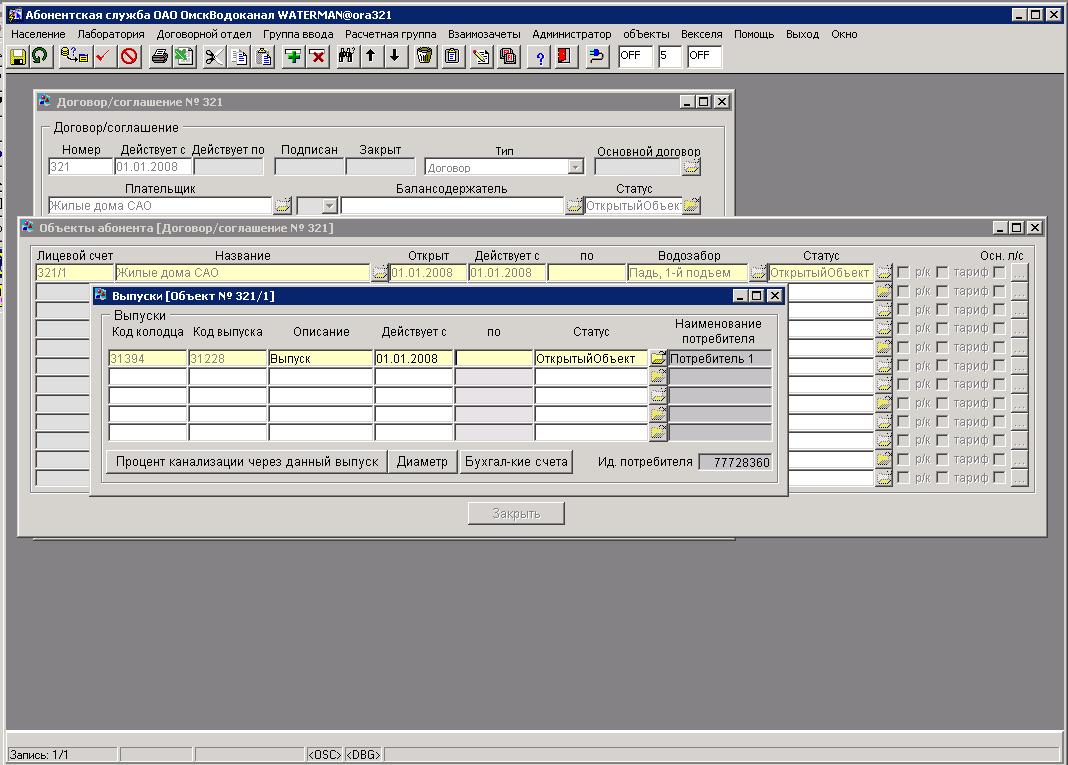Delete record using red X toolbar icon
1068x765 pixels.
[x=318, y=56]
